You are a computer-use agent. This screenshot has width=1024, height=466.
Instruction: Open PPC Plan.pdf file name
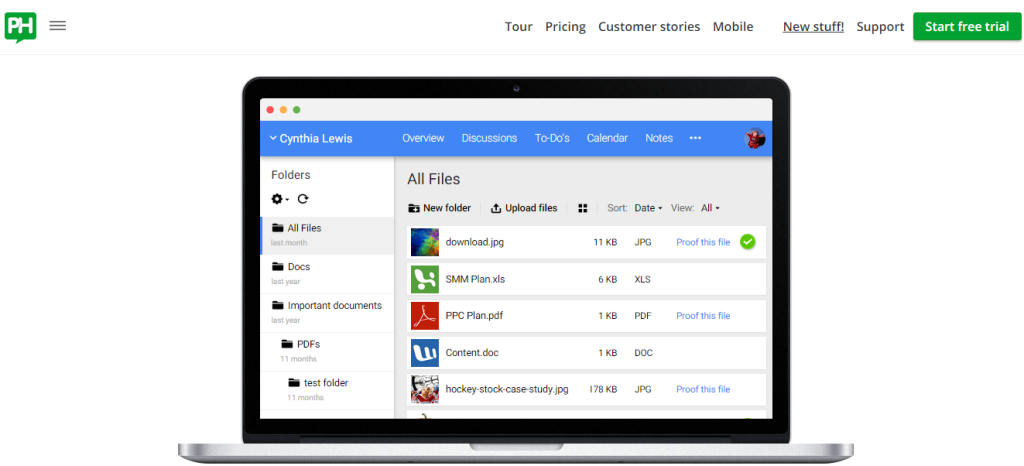pos(474,316)
